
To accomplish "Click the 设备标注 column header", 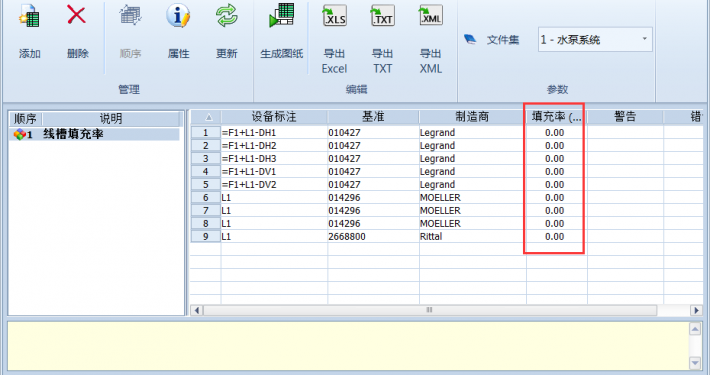I will 274,117.
